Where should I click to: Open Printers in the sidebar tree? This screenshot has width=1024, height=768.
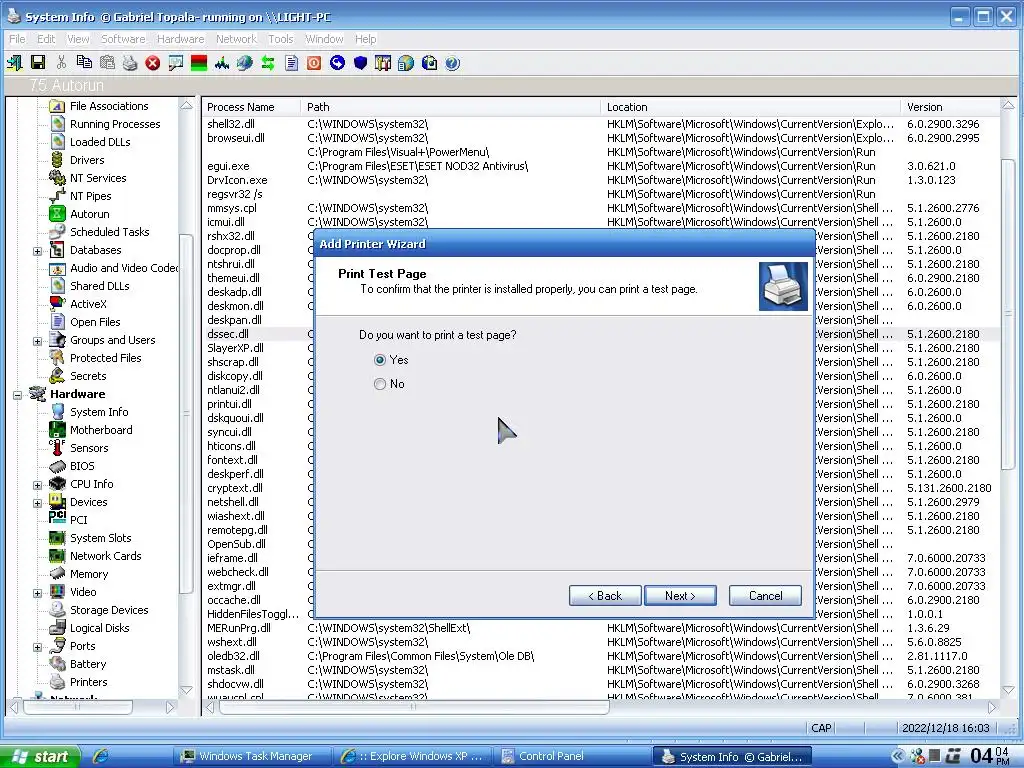[x=88, y=682]
